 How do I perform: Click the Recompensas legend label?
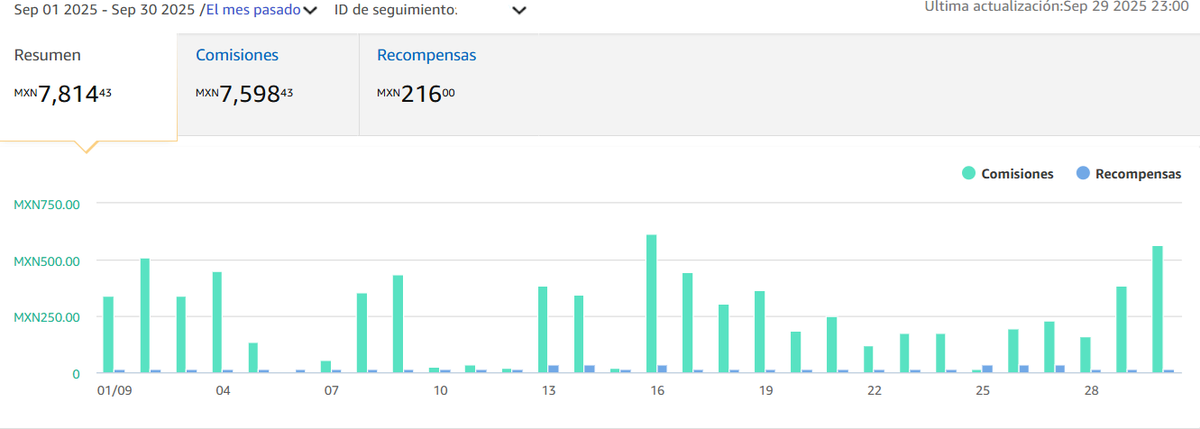1138,173
